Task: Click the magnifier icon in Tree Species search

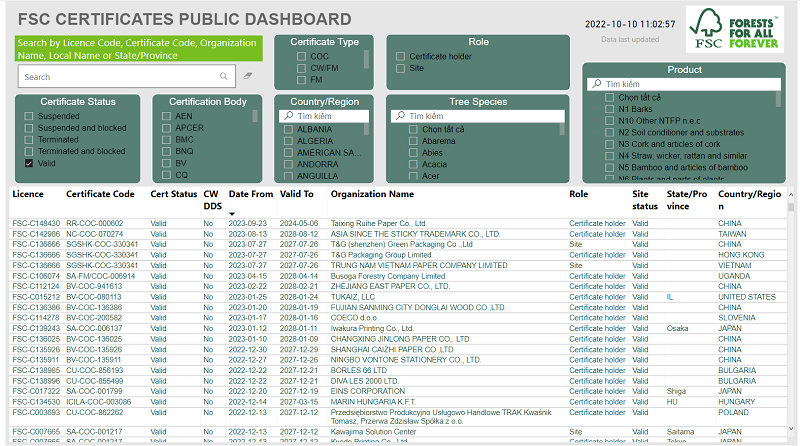Action: (399, 117)
